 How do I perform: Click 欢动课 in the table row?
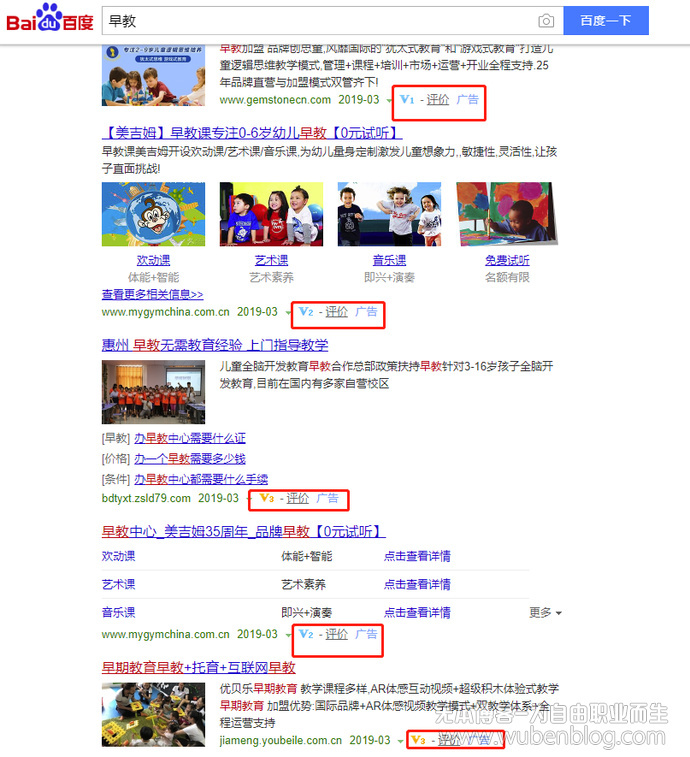[x=119, y=556]
